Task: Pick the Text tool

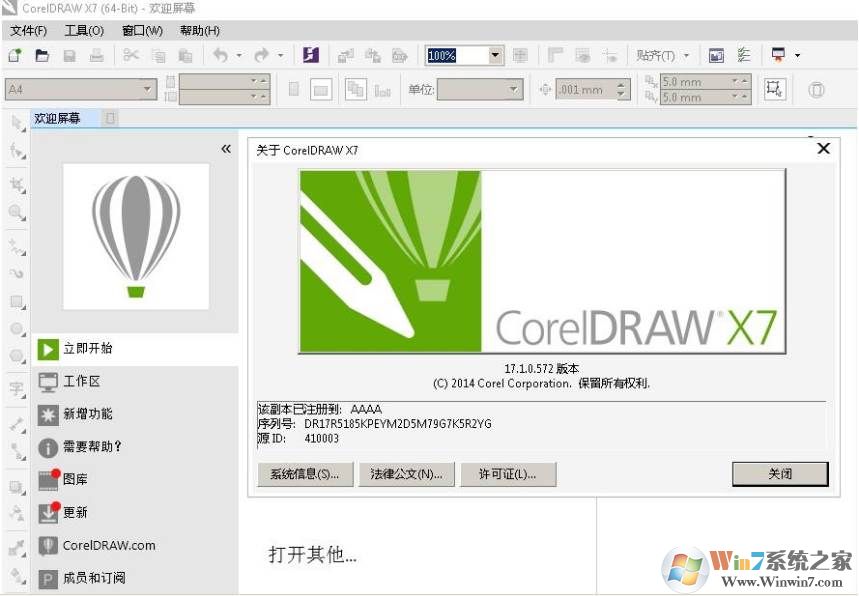Action: click(x=14, y=390)
